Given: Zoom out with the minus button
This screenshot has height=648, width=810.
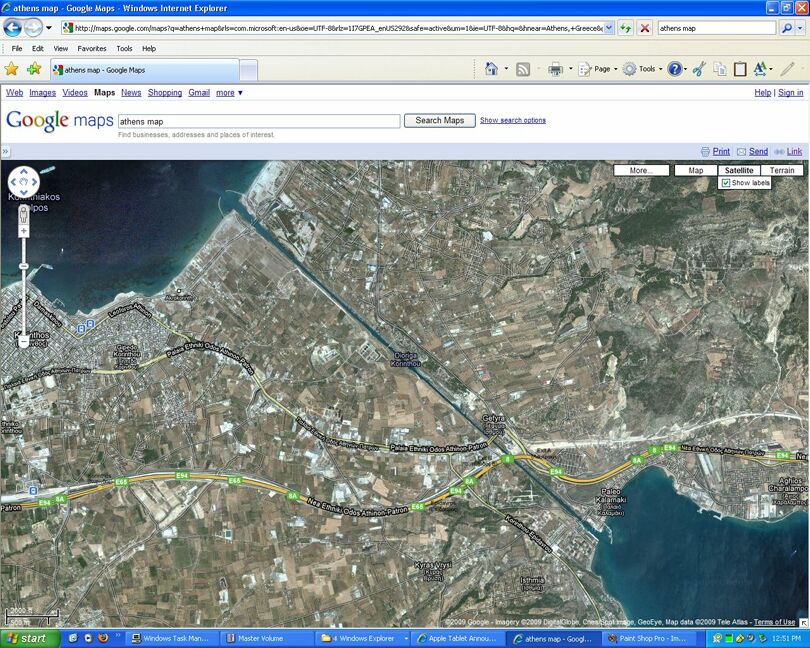Looking at the screenshot, I should (23, 342).
